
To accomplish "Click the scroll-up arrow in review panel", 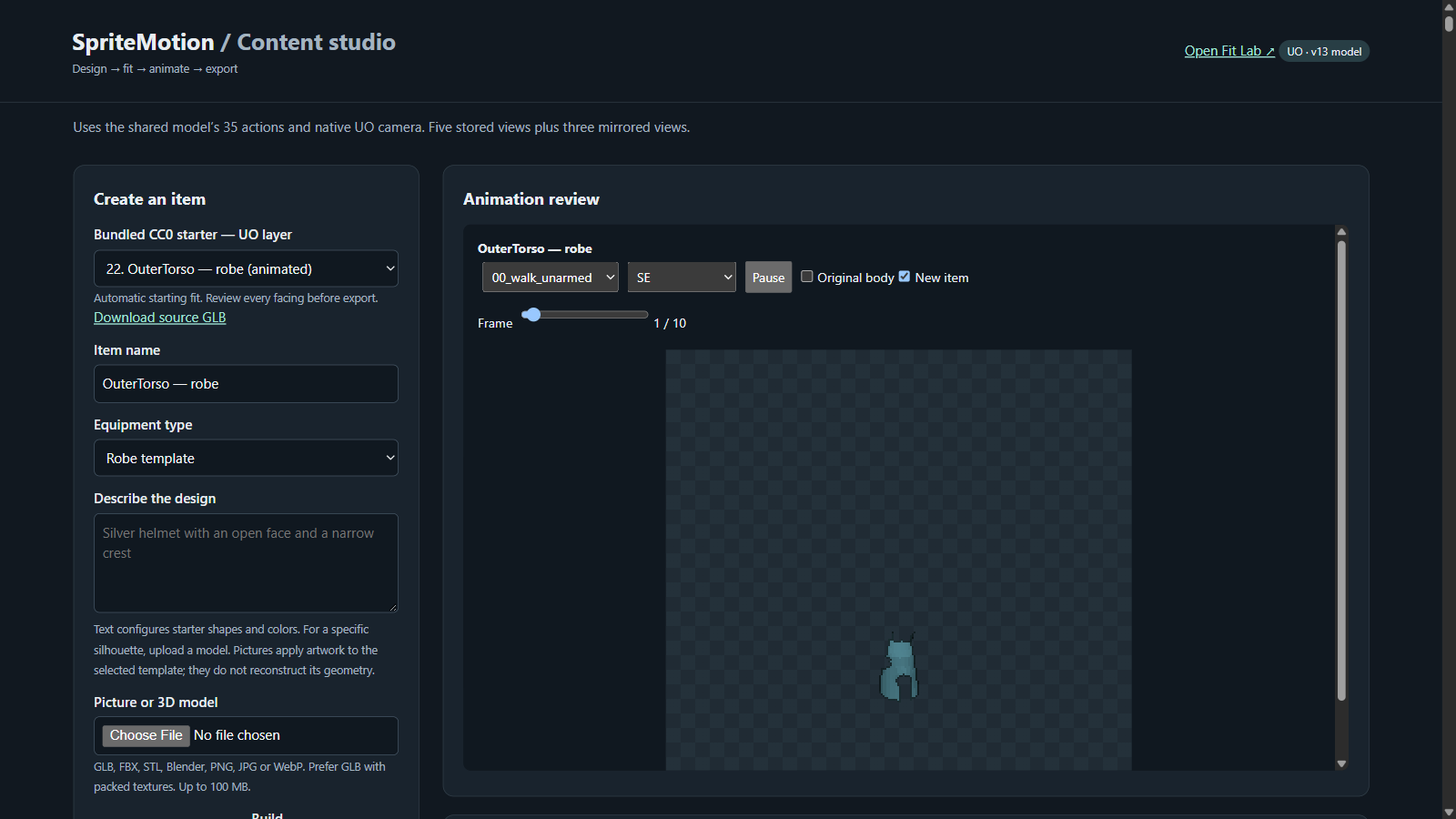I will coord(1341,232).
